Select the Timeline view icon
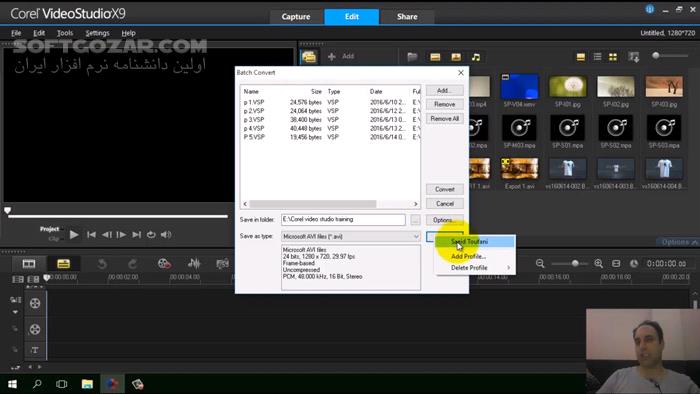 [x=63, y=264]
